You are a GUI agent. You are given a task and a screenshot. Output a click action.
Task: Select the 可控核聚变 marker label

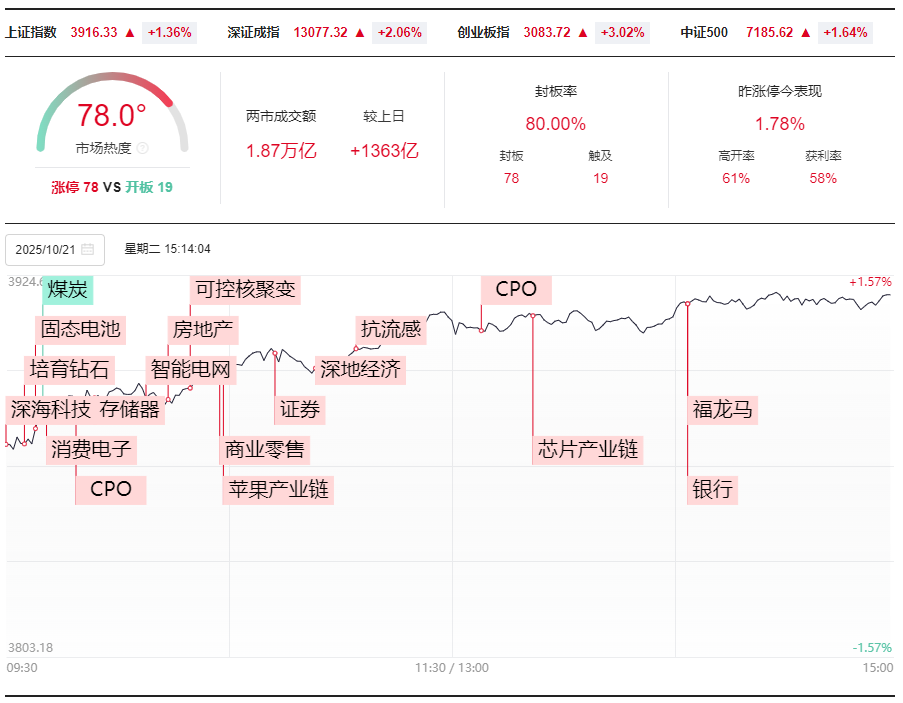click(245, 290)
